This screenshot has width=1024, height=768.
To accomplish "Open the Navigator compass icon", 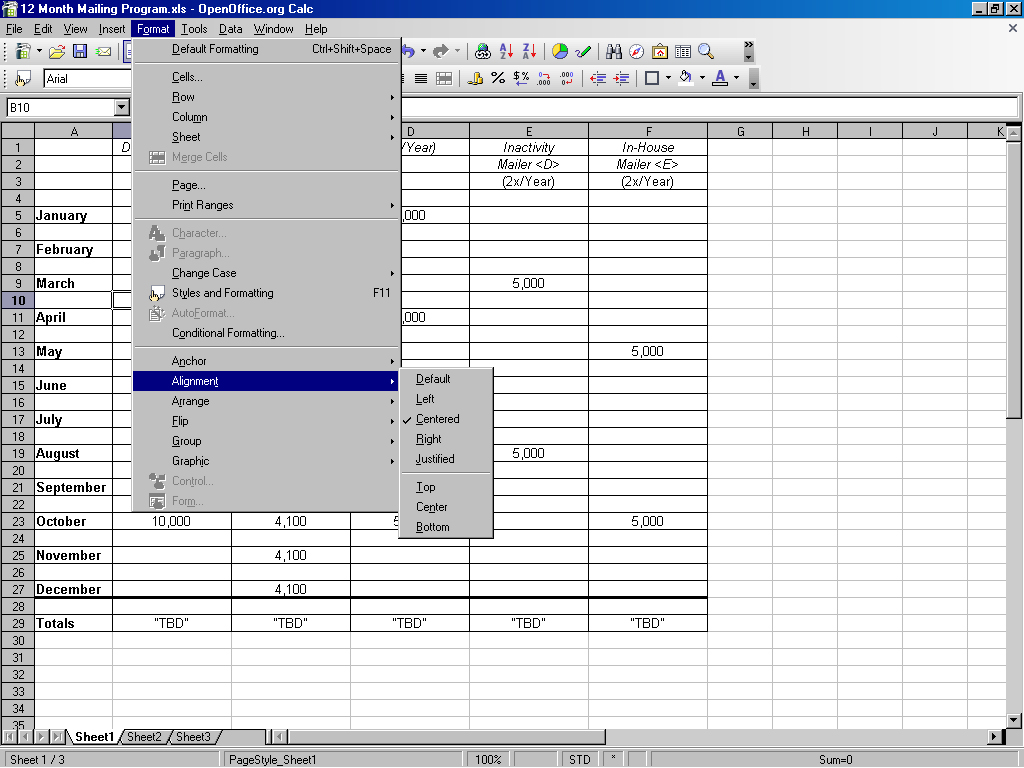I will pyautogui.click(x=636, y=51).
